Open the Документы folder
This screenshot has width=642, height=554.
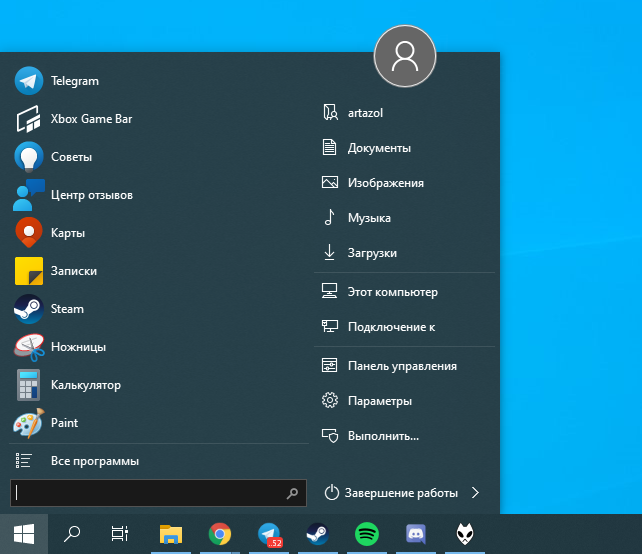pos(405,148)
